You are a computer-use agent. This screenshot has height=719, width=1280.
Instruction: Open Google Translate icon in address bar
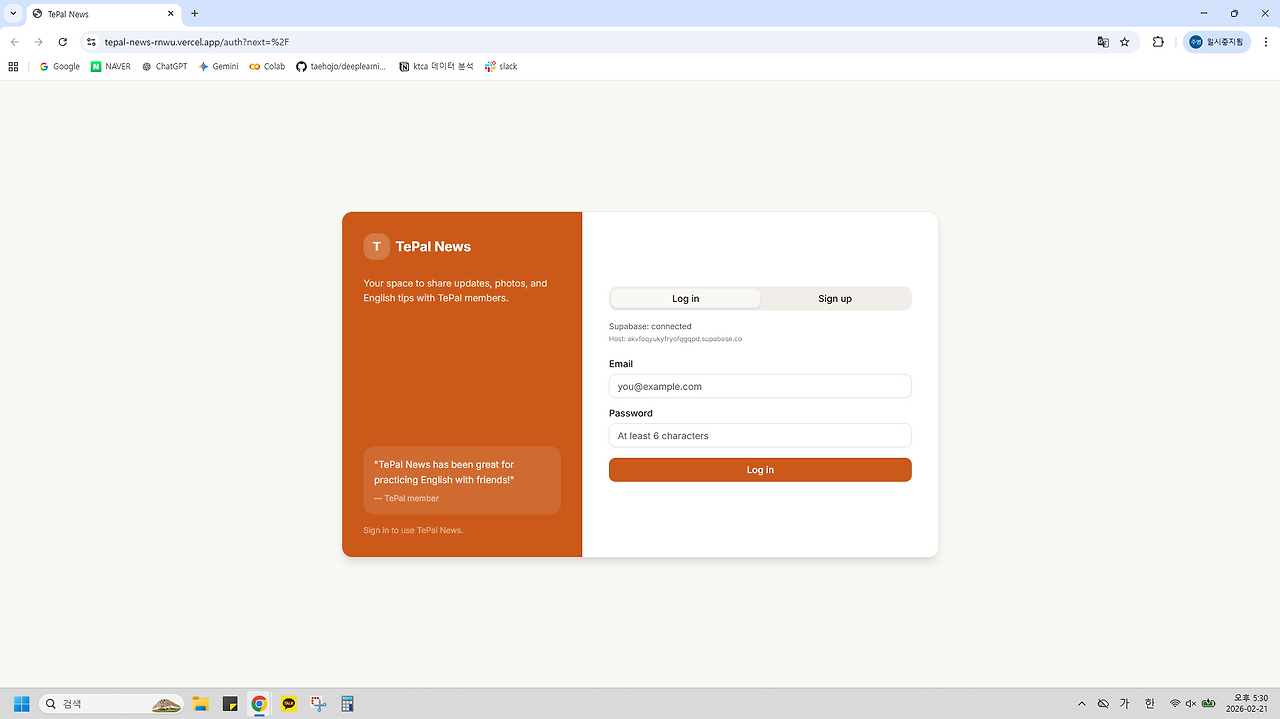(1103, 42)
